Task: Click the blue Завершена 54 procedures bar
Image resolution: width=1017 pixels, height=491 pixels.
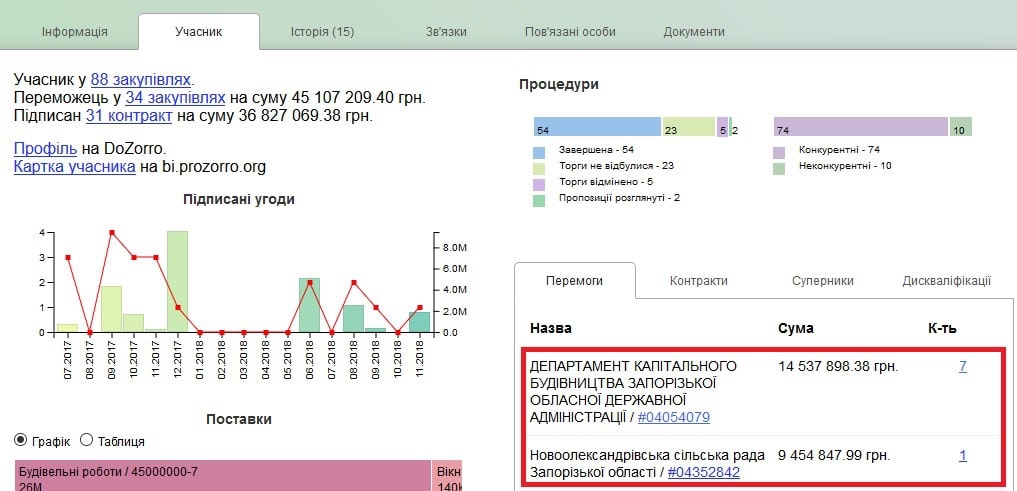Action: pos(597,127)
